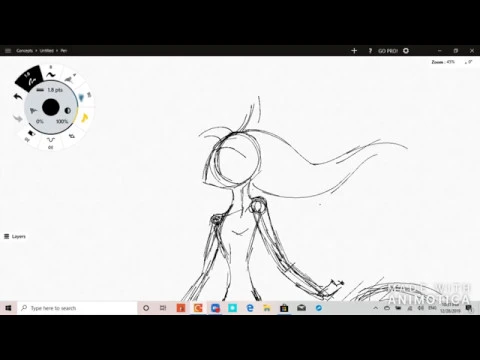
Task: Open the notification center icon
Action: coord(469,308)
